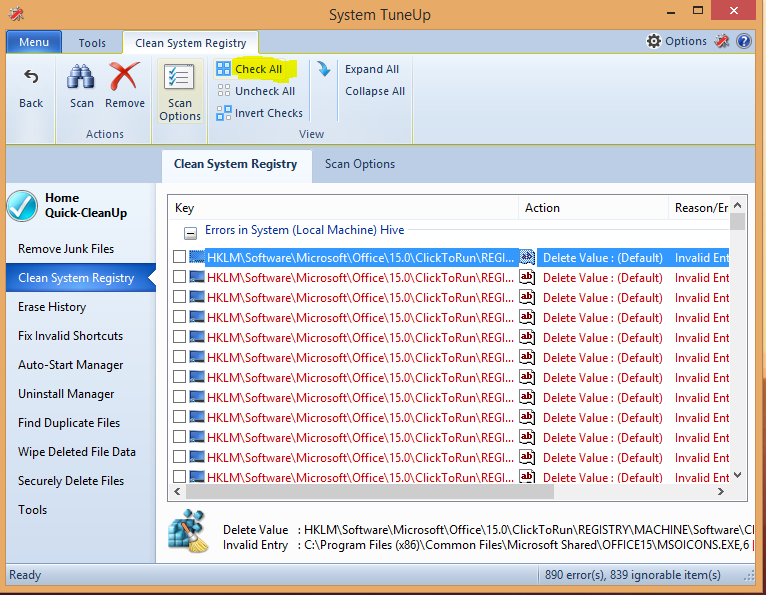Open Options gear icon
Image resolution: width=766 pixels, height=595 pixels.
coord(654,41)
